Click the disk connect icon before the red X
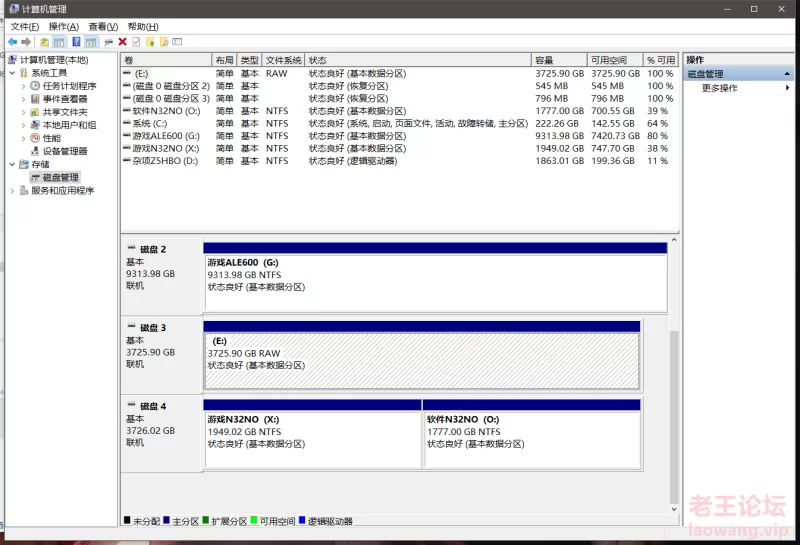This screenshot has width=800, height=545. tap(108, 42)
